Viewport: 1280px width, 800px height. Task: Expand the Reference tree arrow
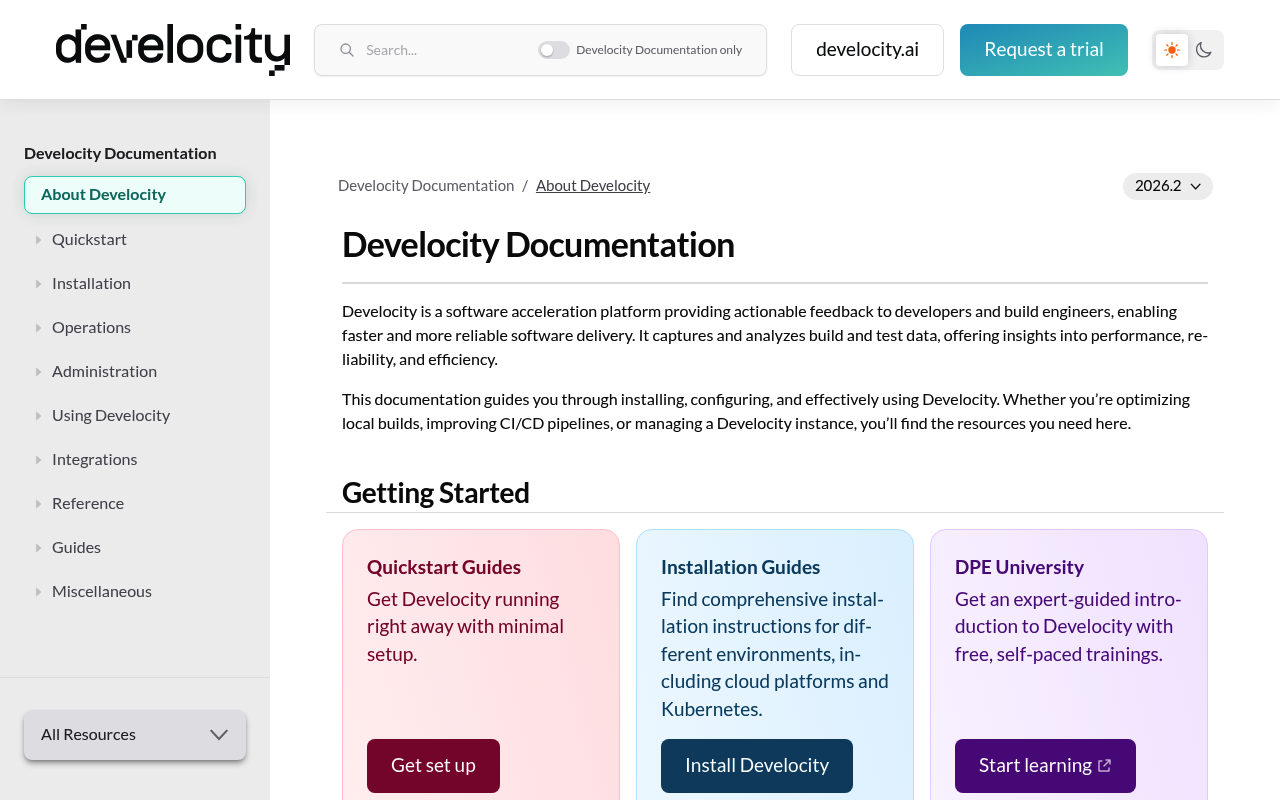[38, 503]
